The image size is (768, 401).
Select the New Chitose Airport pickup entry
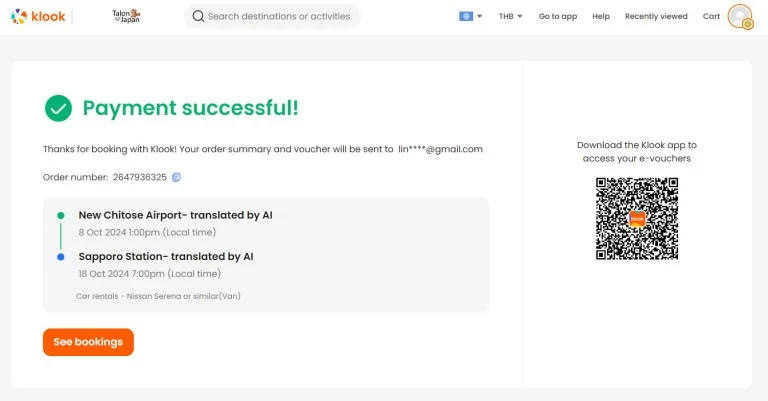click(175, 223)
